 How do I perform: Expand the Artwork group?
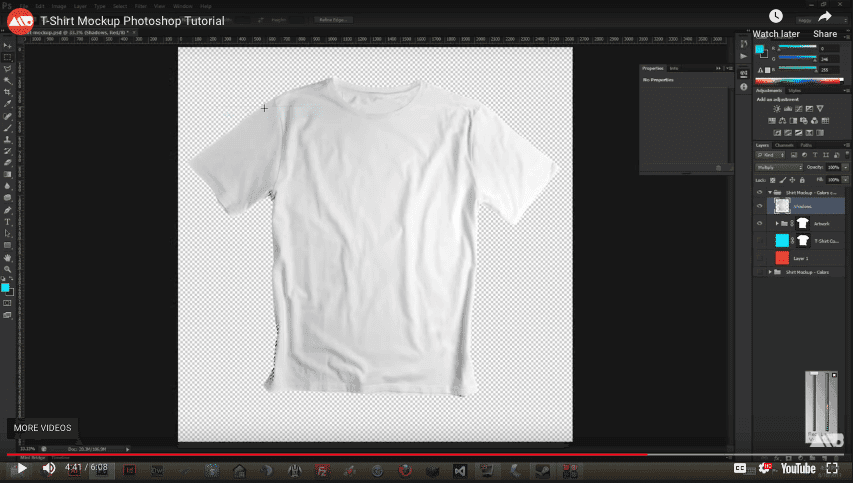coord(777,224)
